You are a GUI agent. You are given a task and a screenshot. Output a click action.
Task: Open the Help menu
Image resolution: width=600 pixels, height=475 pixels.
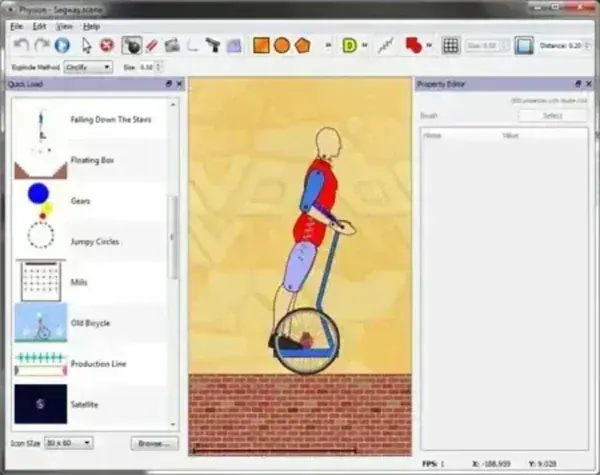click(x=91, y=26)
